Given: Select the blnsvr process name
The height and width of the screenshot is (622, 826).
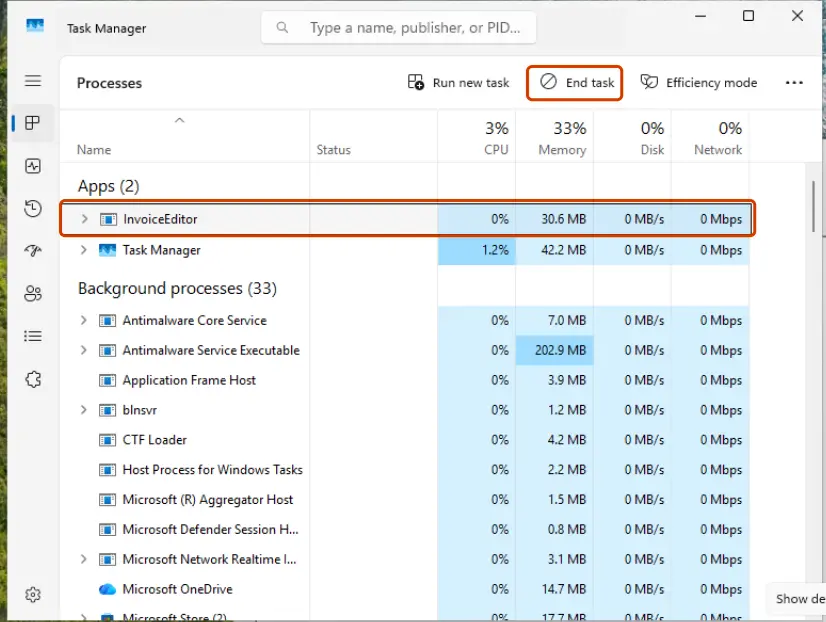Looking at the screenshot, I should coord(140,410).
